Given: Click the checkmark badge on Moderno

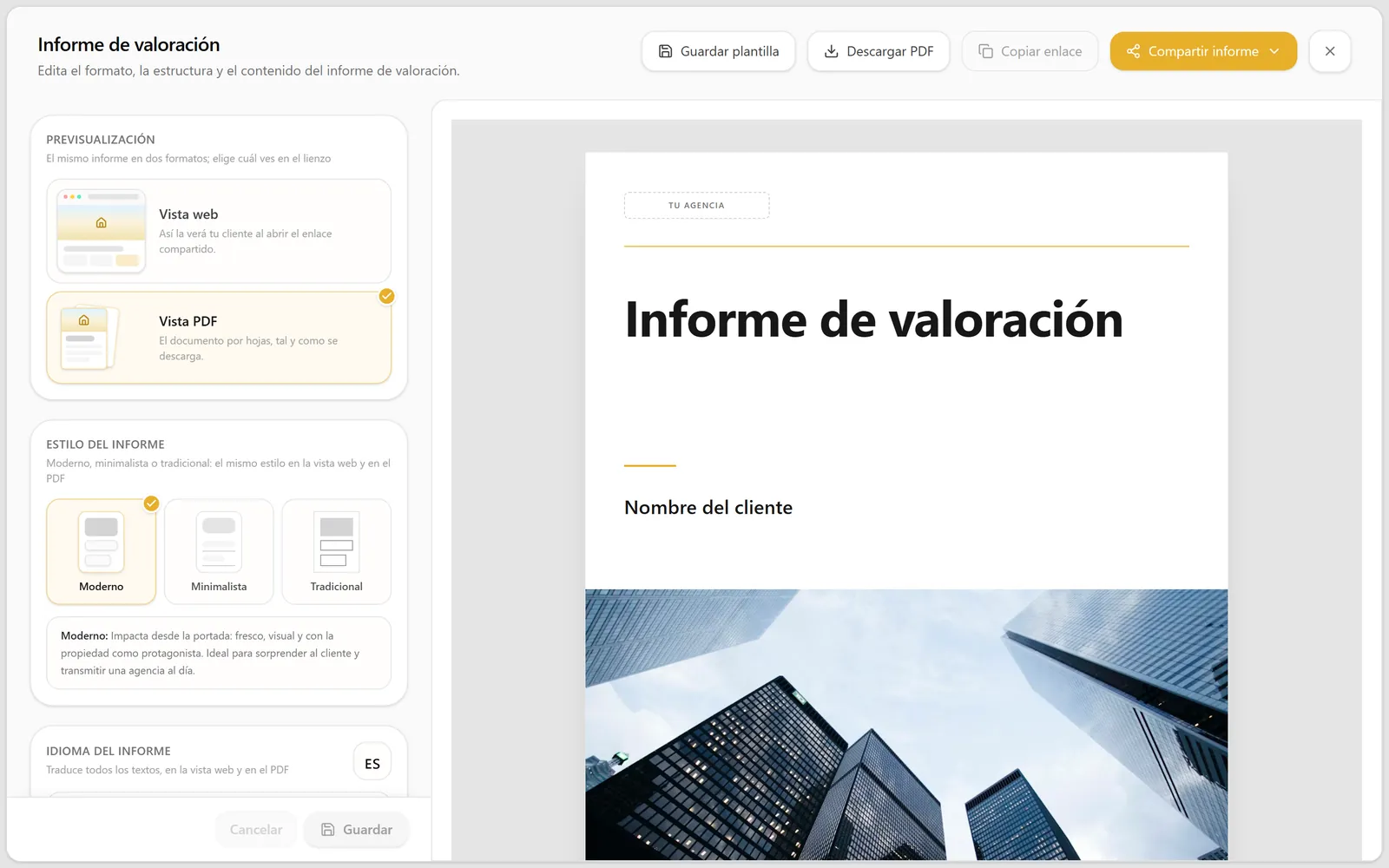Looking at the screenshot, I should (151, 503).
